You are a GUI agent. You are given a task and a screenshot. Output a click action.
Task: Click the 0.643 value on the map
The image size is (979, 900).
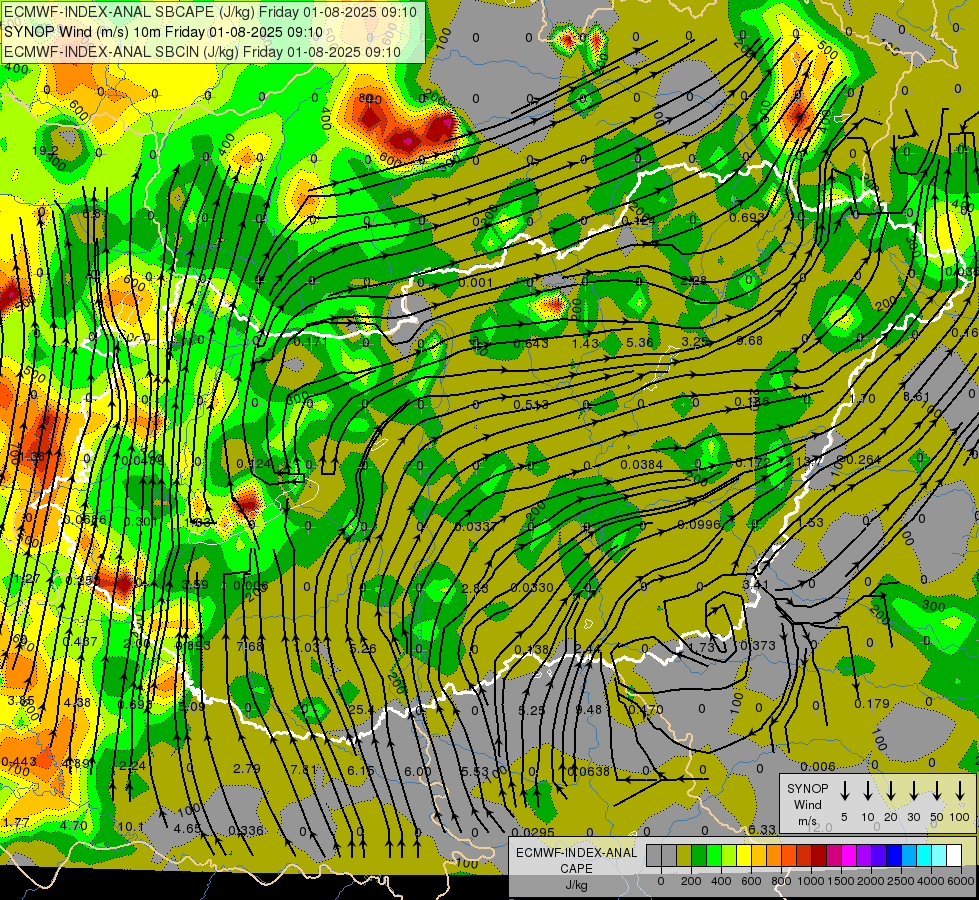pyautogui.click(x=531, y=344)
